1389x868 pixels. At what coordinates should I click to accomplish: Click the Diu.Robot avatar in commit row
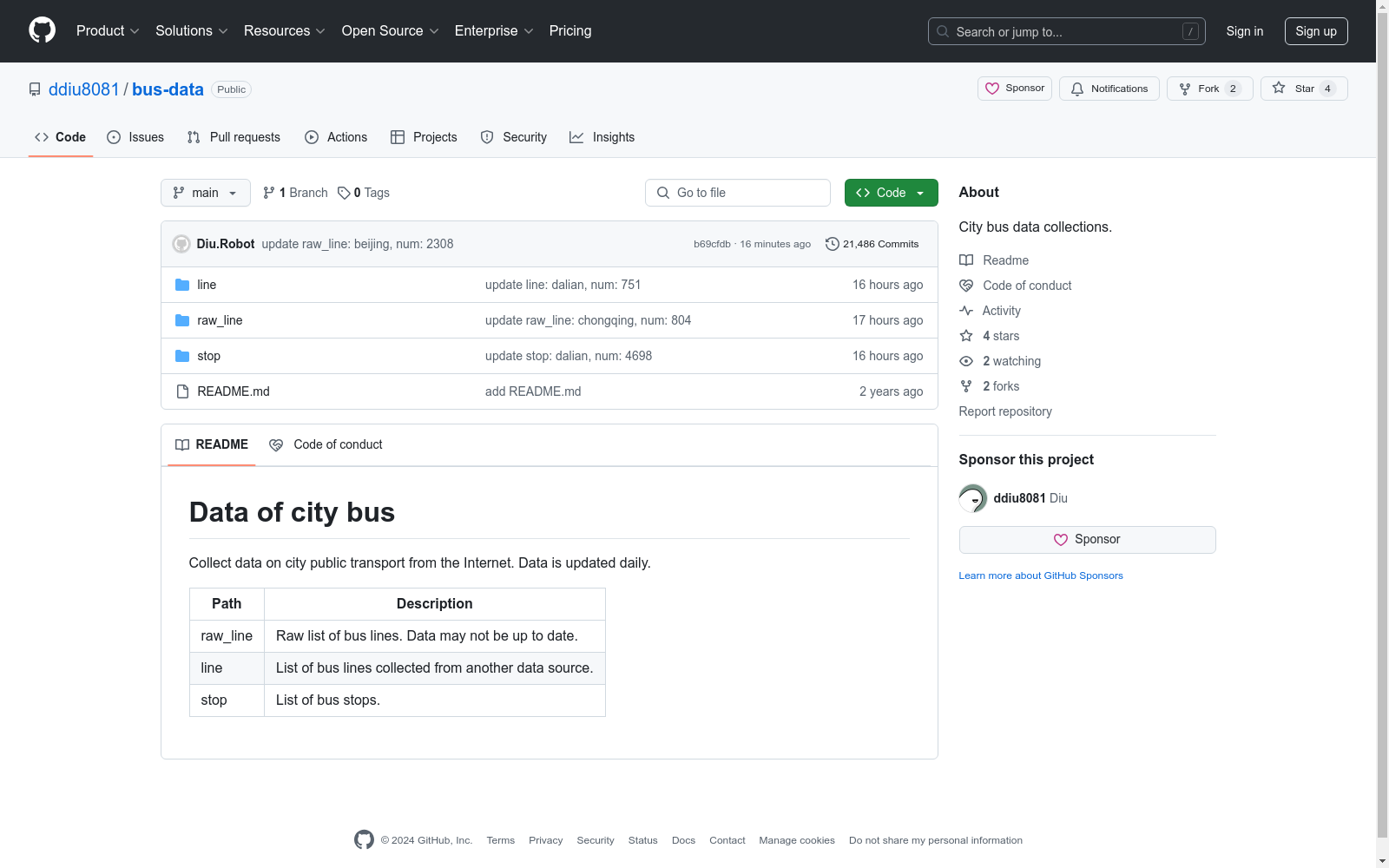coord(181,244)
